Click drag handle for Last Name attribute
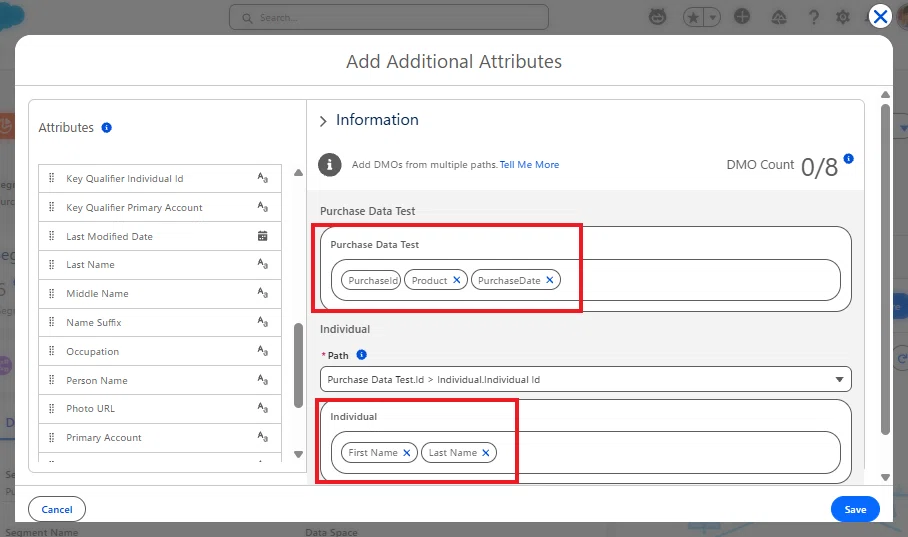The height and width of the screenshot is (537, 908). click(52, 264)
